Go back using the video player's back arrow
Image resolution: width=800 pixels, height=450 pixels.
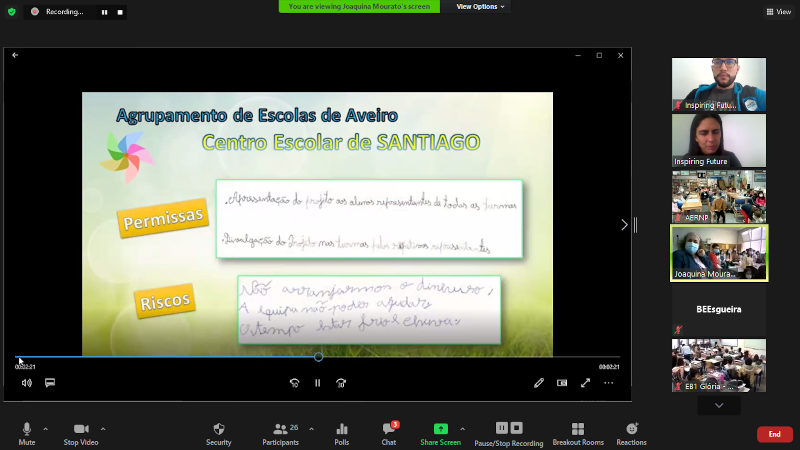15,55
